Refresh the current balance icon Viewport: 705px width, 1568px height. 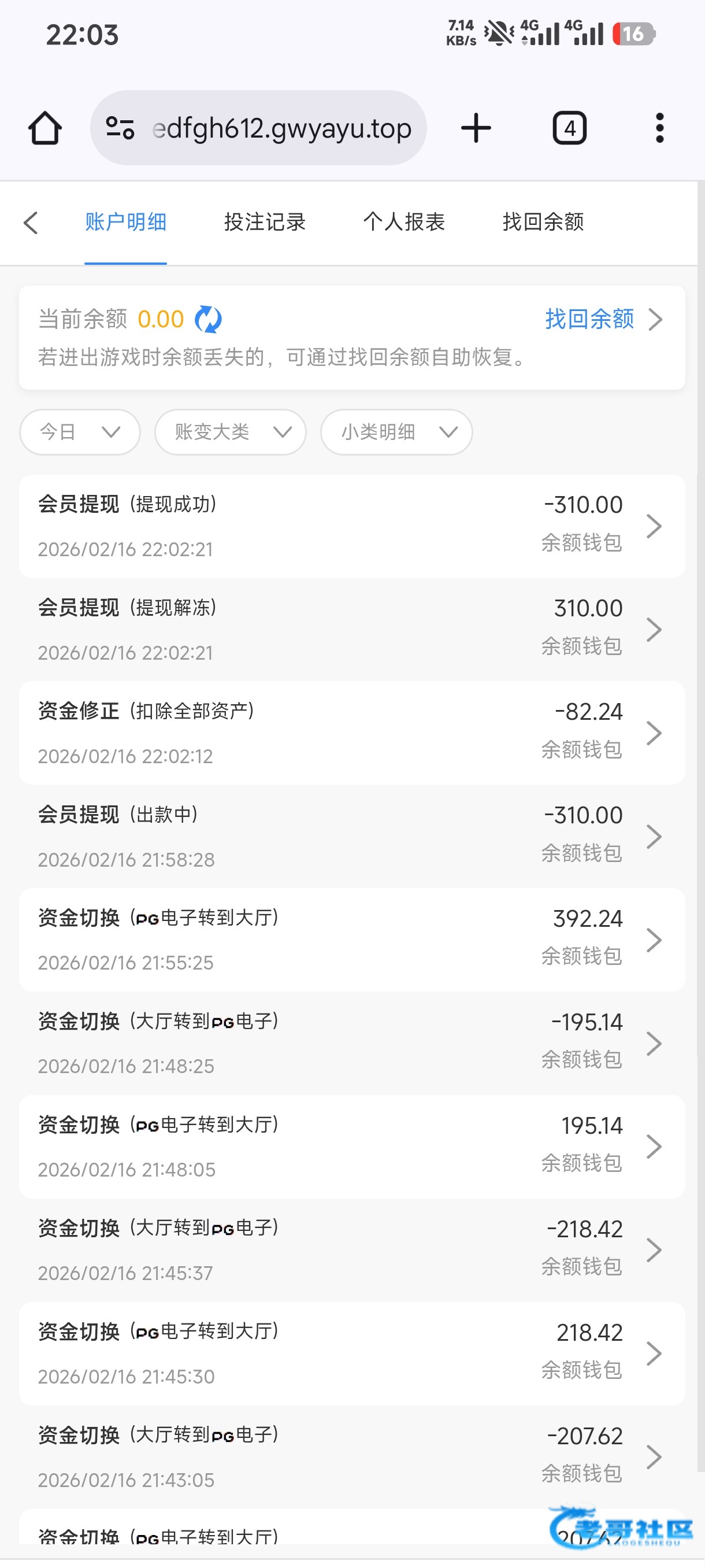(x=208, y=320)
